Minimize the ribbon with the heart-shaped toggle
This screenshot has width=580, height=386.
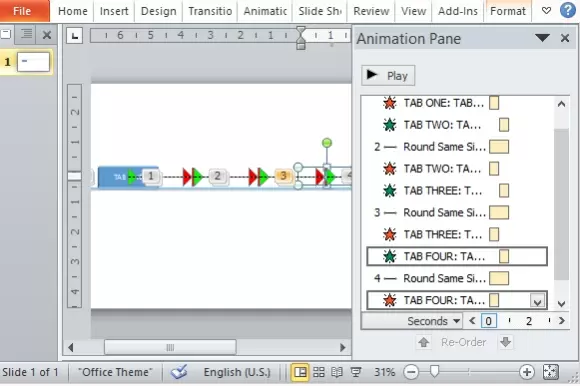pyautogui.click(x=546, y=11)
